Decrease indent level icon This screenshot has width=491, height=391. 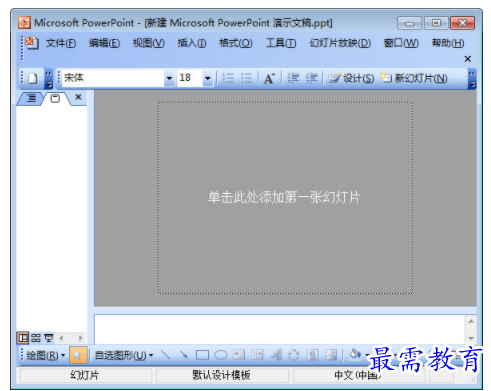click(293, 79)
